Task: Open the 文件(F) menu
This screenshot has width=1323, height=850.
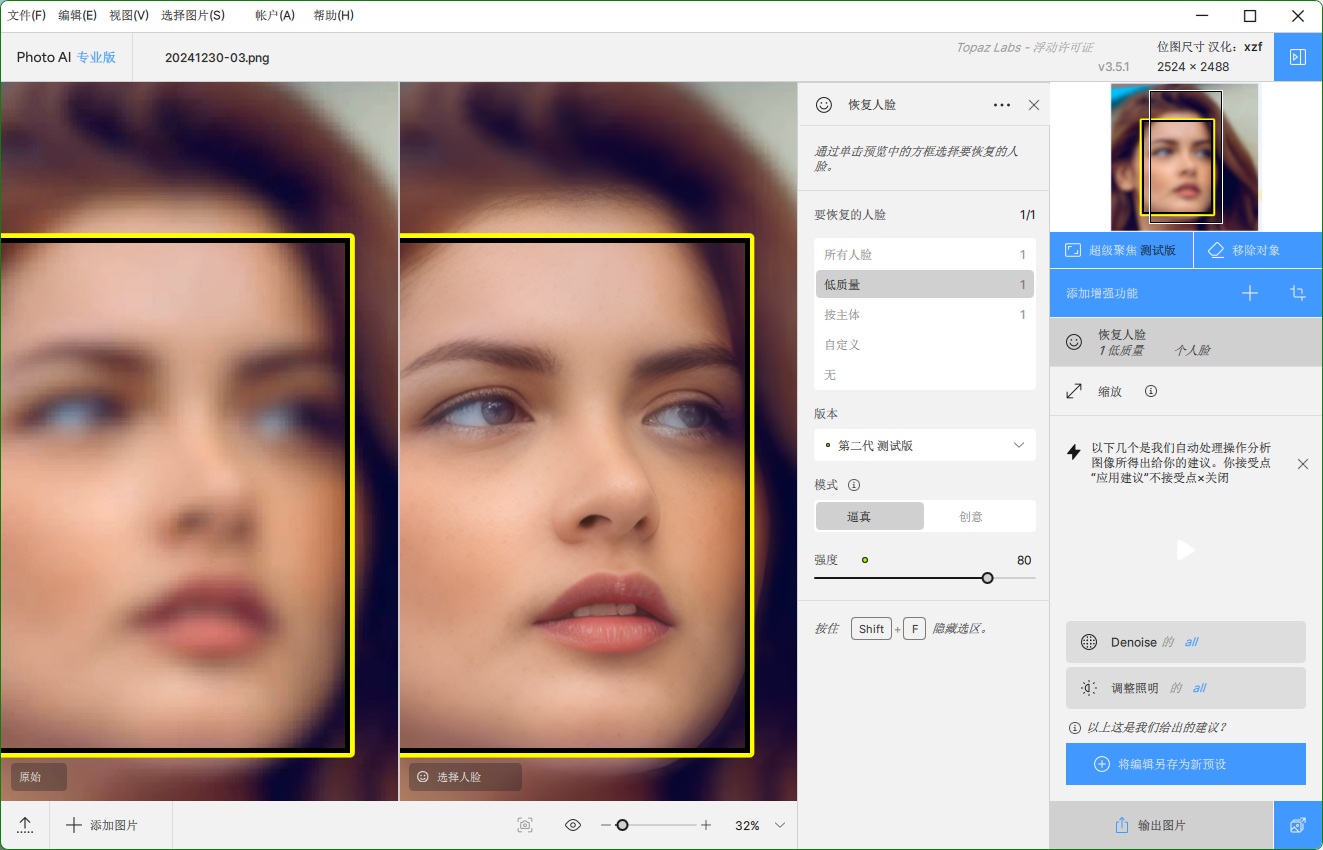Action: coord(27,15)
